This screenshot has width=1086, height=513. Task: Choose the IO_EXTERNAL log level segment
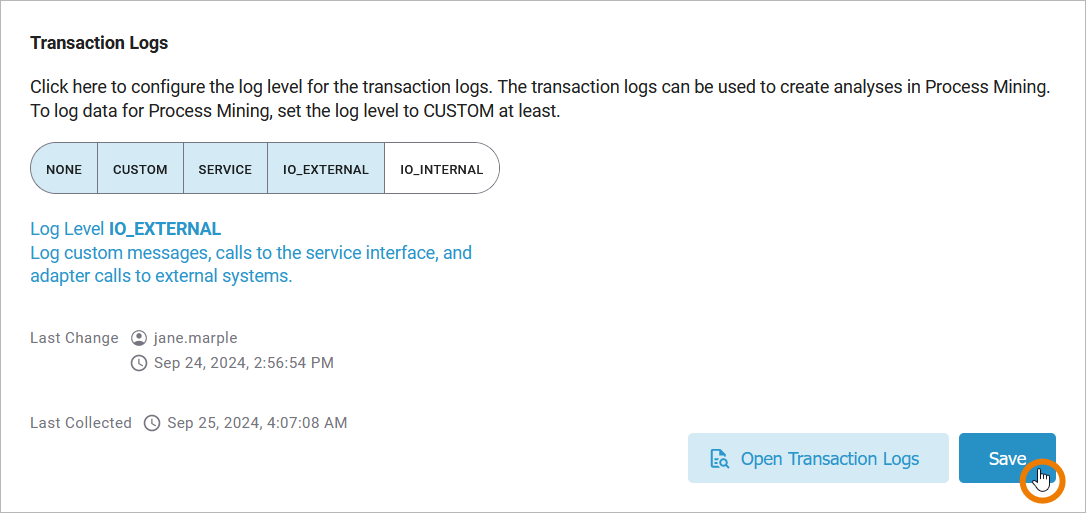(326, 169)
